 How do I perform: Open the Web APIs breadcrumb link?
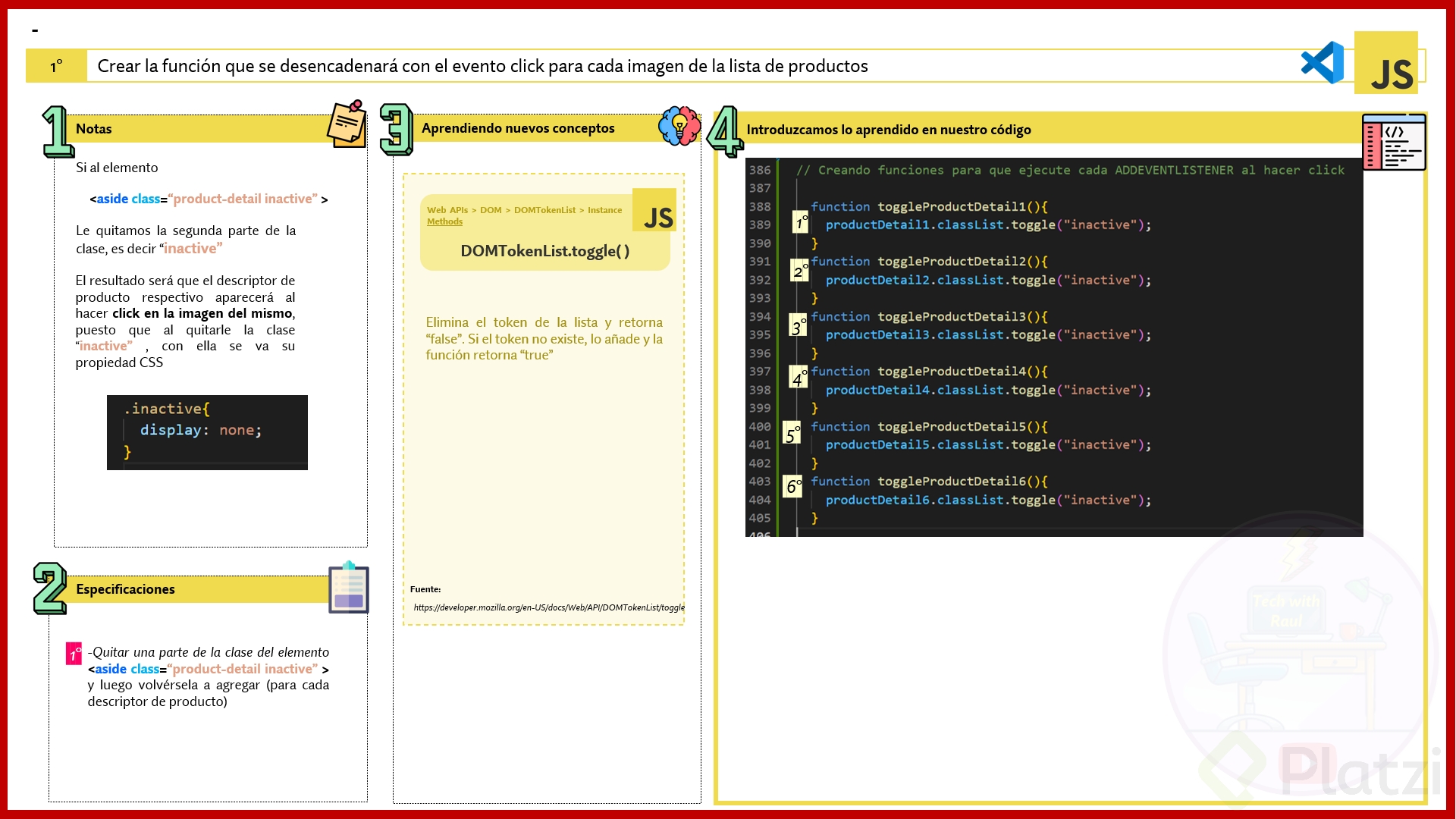[447, 210]
